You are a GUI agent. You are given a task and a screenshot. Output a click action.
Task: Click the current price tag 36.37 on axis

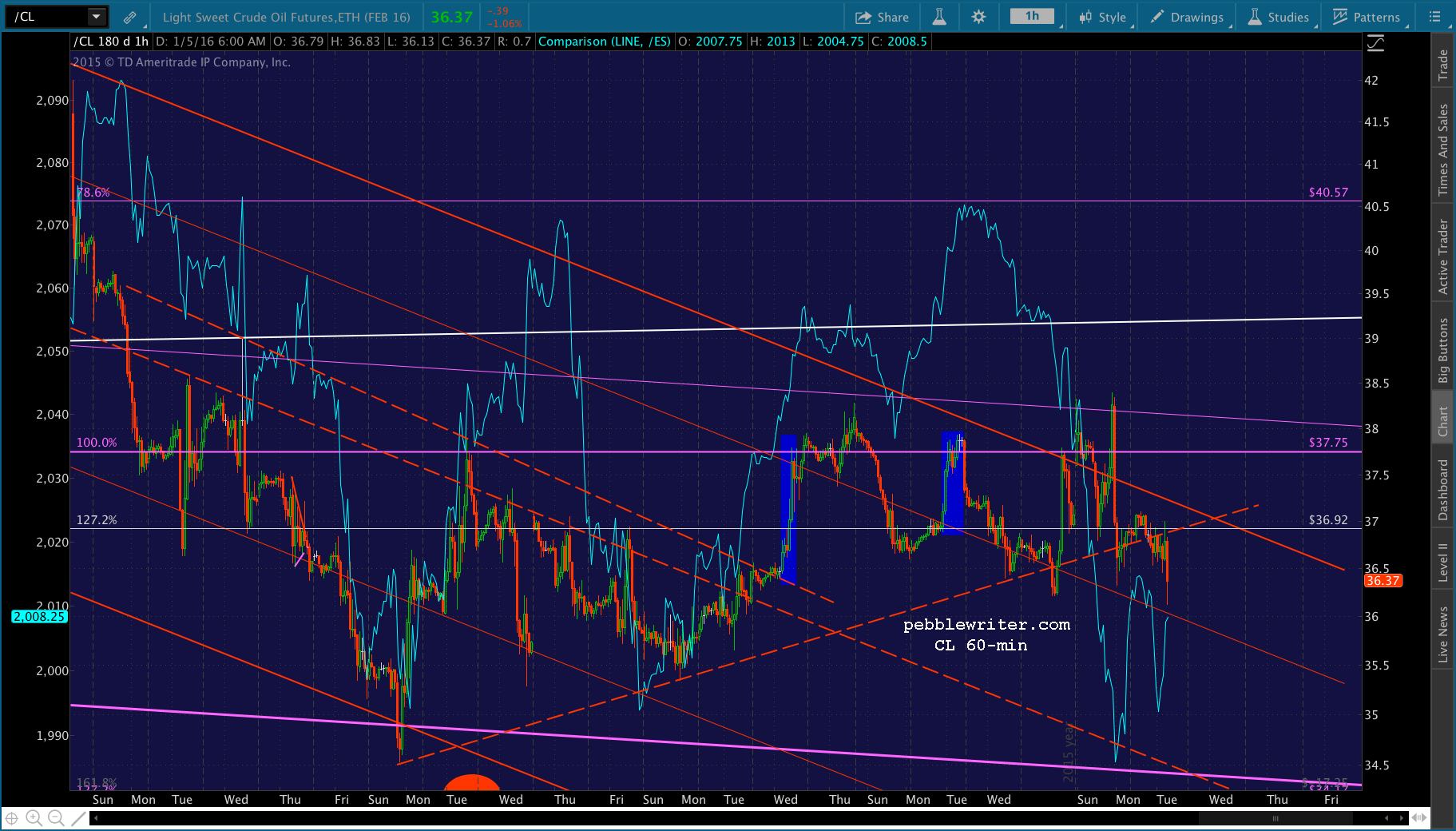coord(1383,581)
